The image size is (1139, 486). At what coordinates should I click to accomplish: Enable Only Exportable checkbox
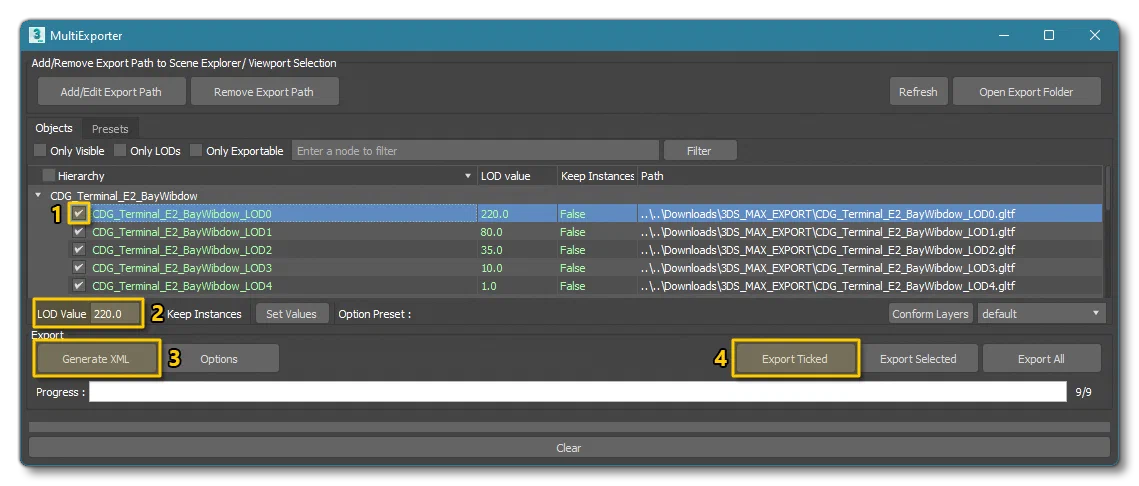[196, 151]
